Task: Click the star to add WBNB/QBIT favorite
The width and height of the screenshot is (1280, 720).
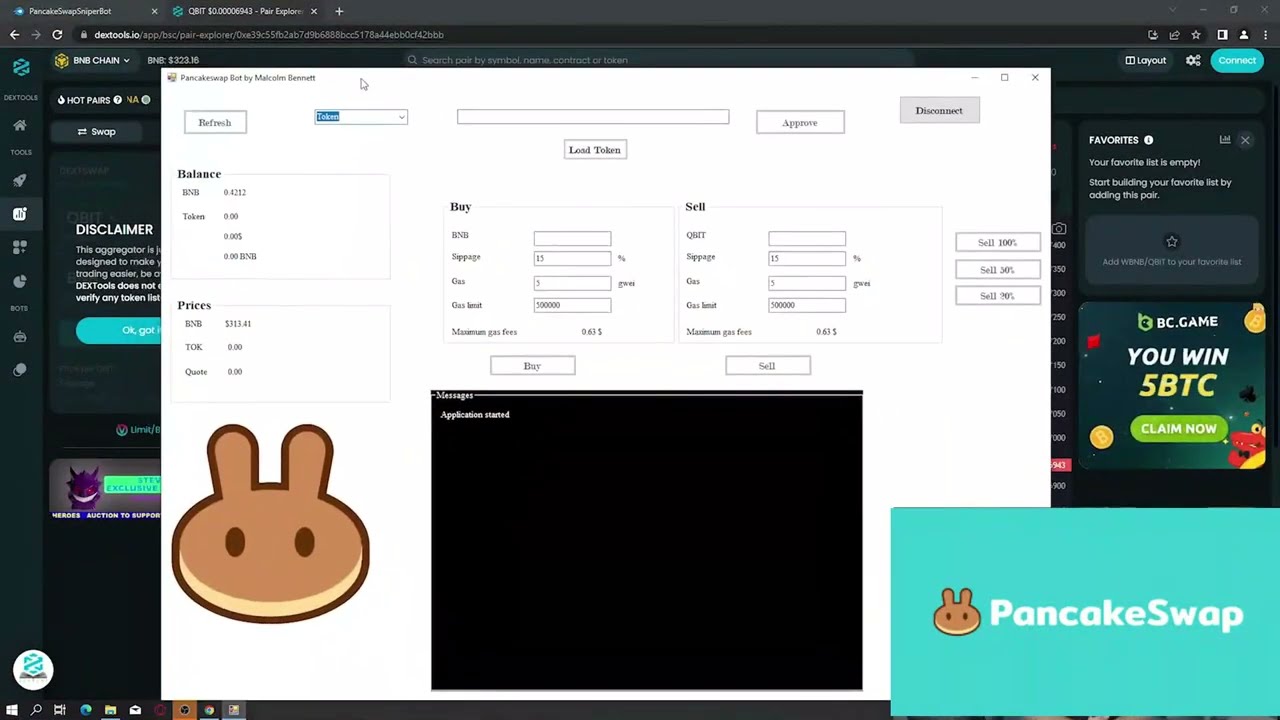Action: (x=1172, y=241)
